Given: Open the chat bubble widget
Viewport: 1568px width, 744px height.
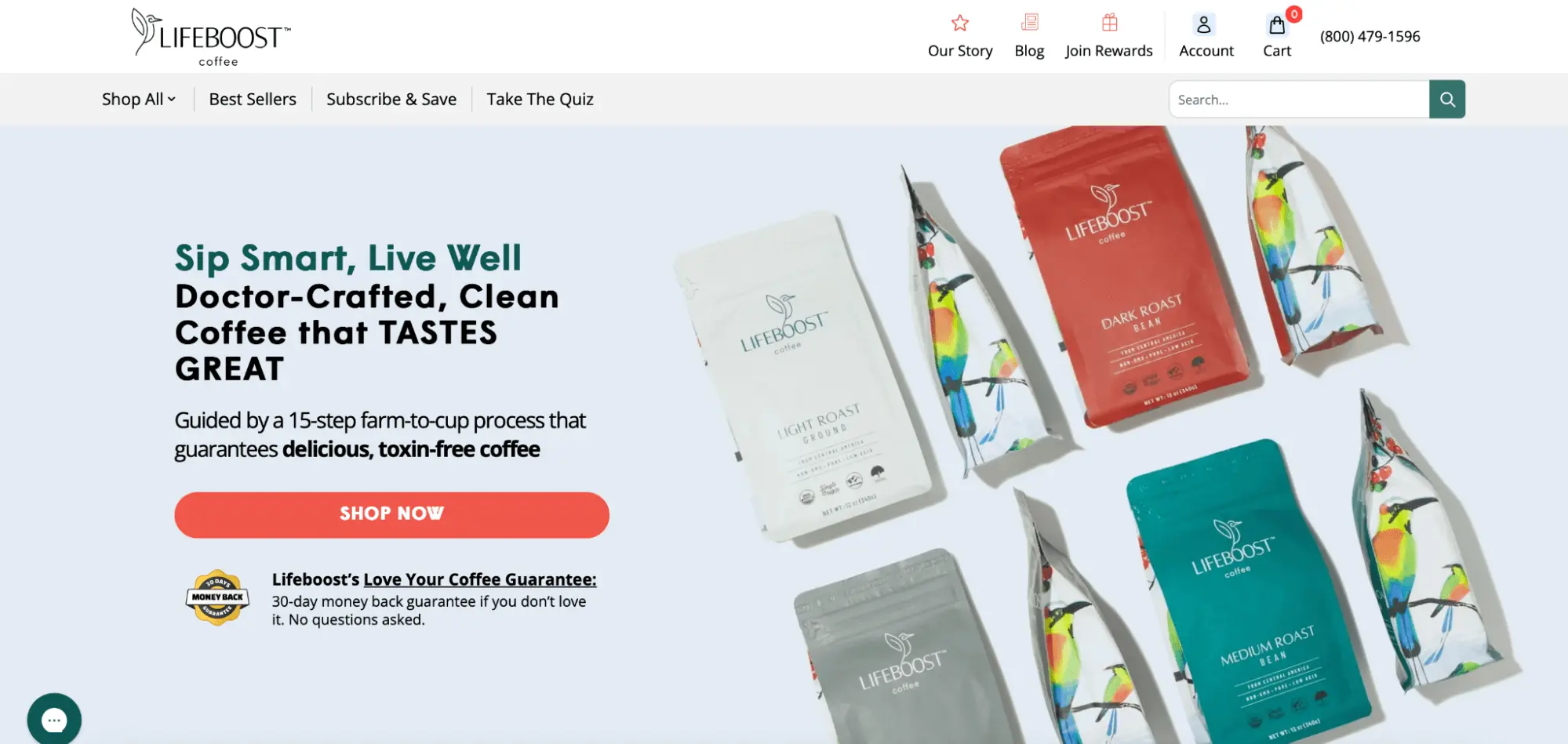Looking at the screenshot, I should click(x=54, y=720).
